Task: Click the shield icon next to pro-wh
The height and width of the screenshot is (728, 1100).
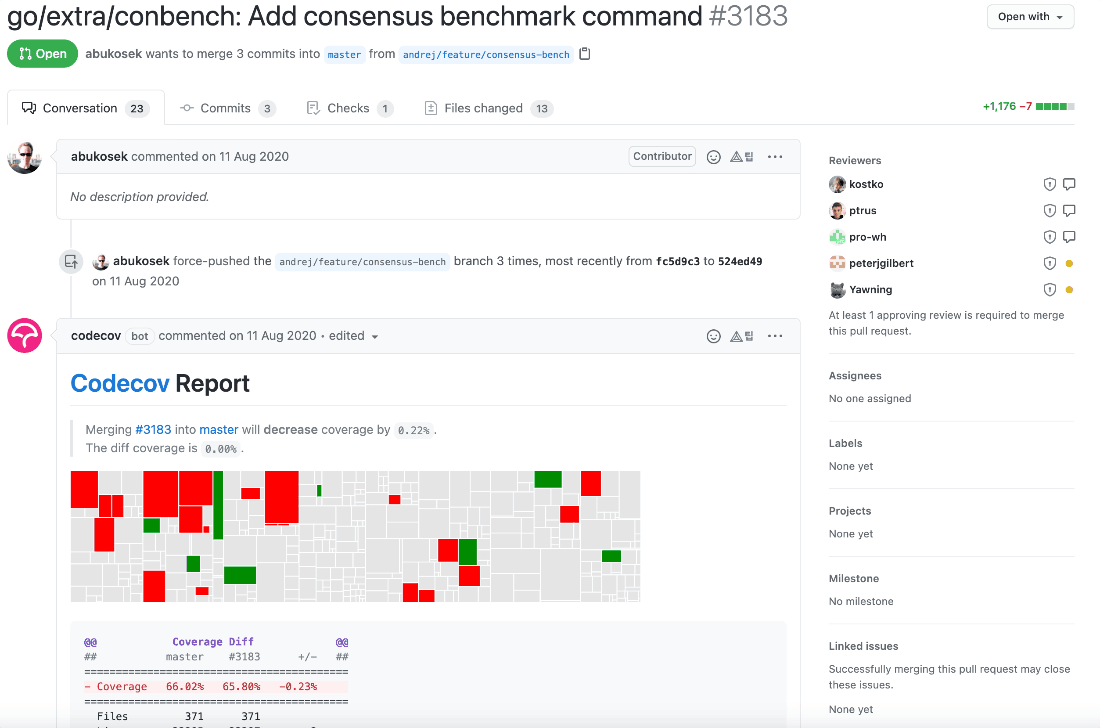Action: (1049, 237)
